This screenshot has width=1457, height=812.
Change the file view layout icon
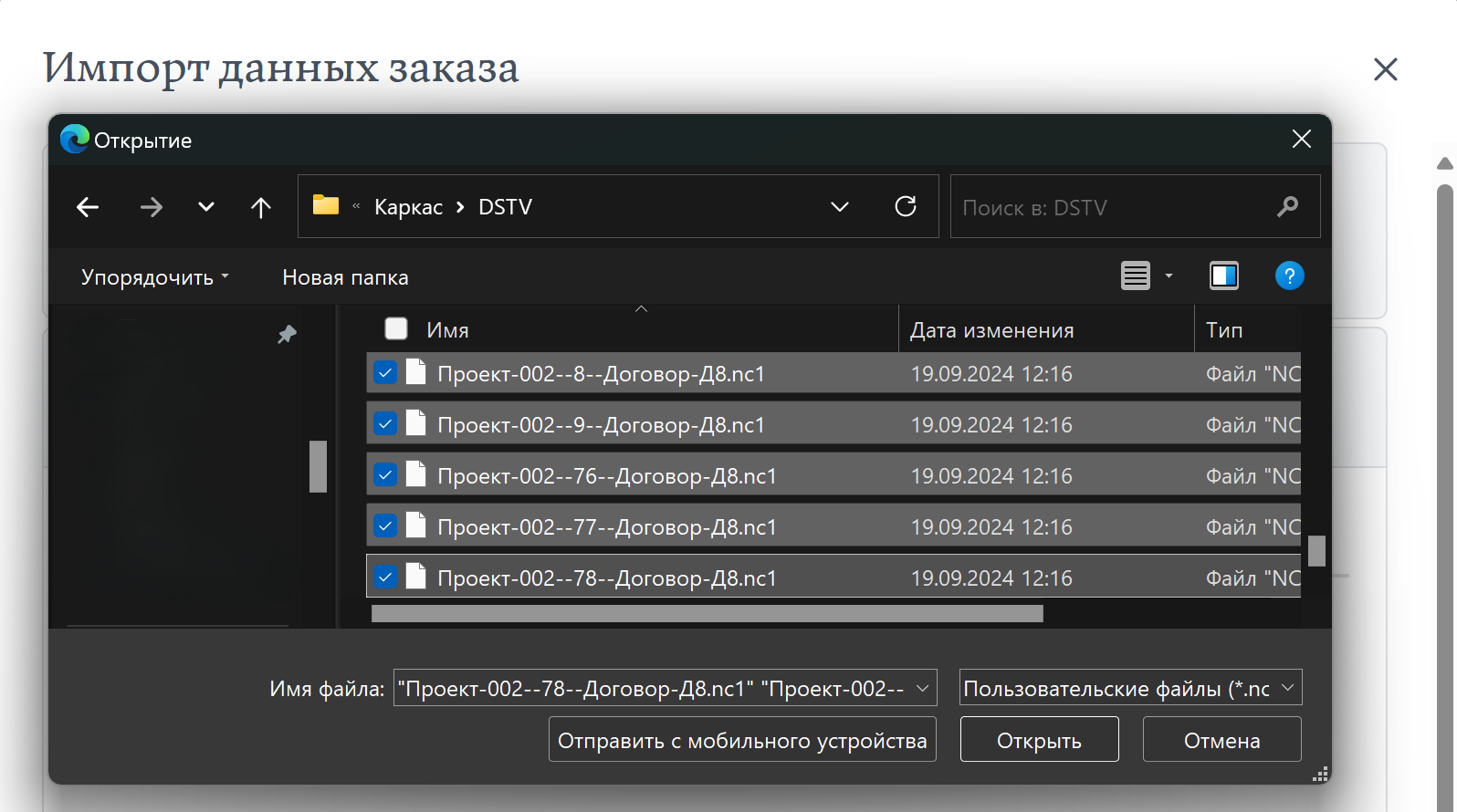(1136, 276)
